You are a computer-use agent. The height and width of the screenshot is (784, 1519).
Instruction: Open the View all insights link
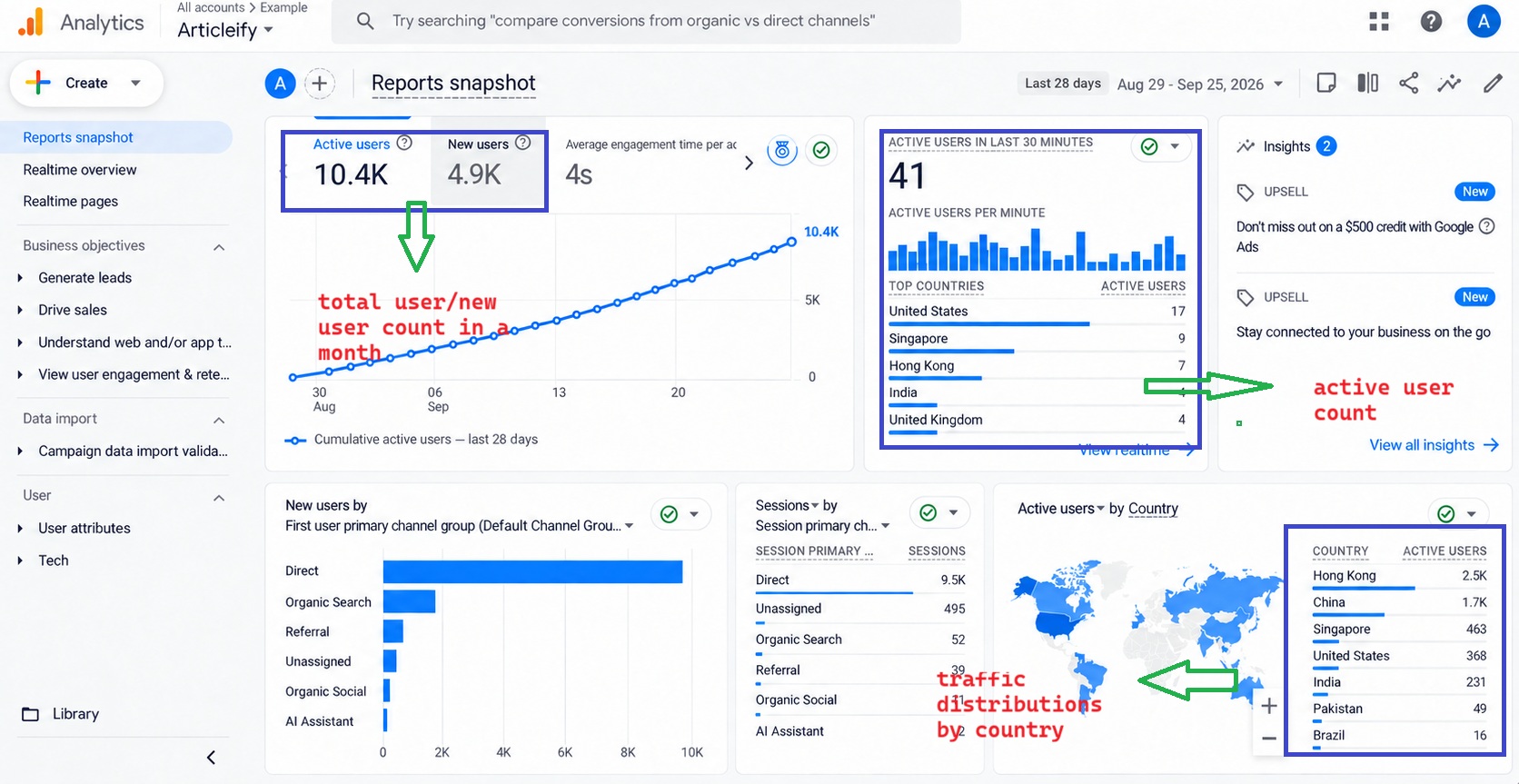tap(1434, 445)
